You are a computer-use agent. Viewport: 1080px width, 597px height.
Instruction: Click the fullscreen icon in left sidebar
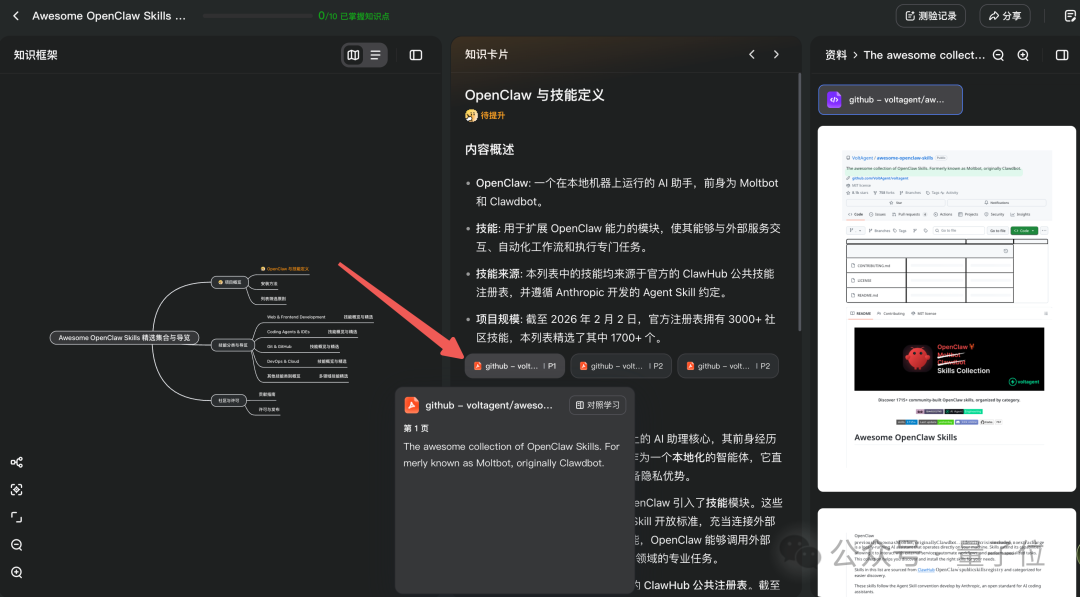click(x=16, y=517)
